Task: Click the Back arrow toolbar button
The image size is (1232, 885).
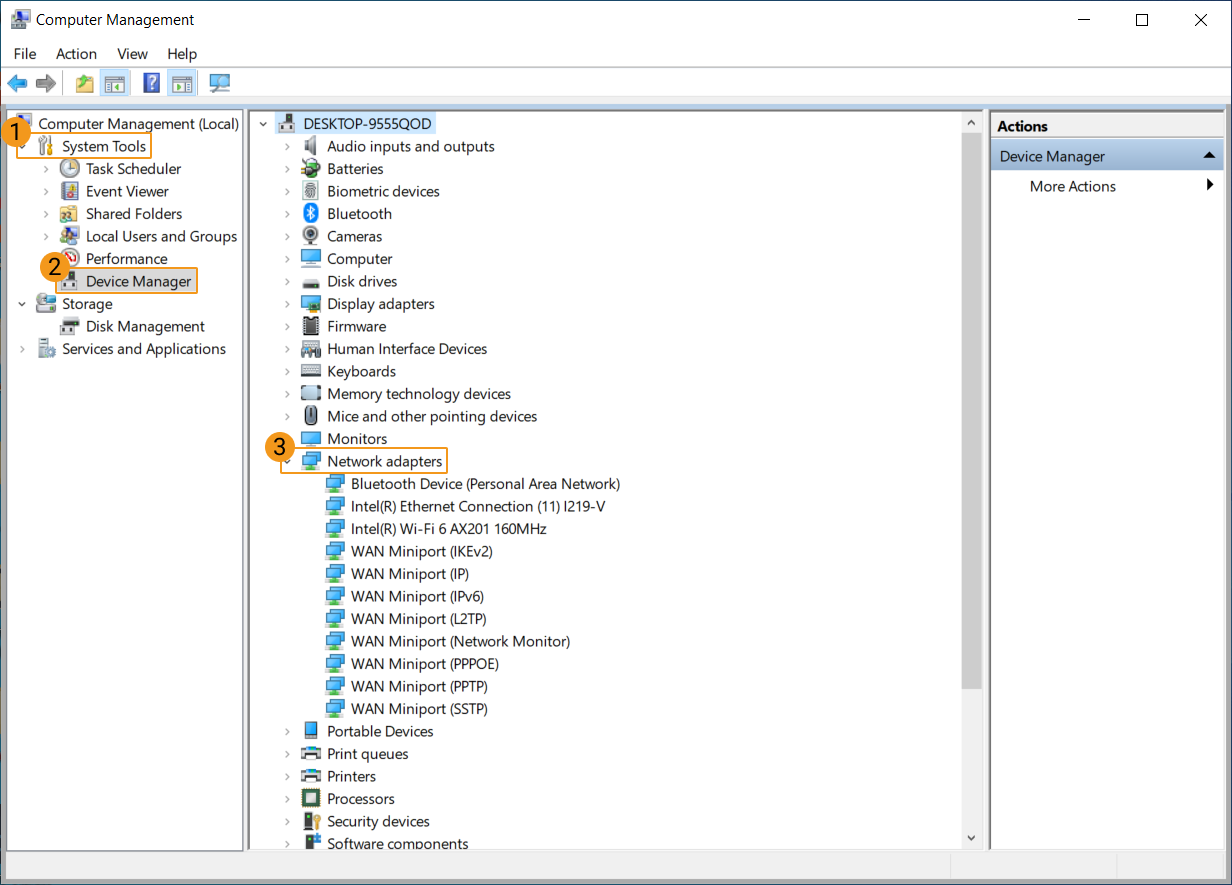Action: click(x=17, y=83)
